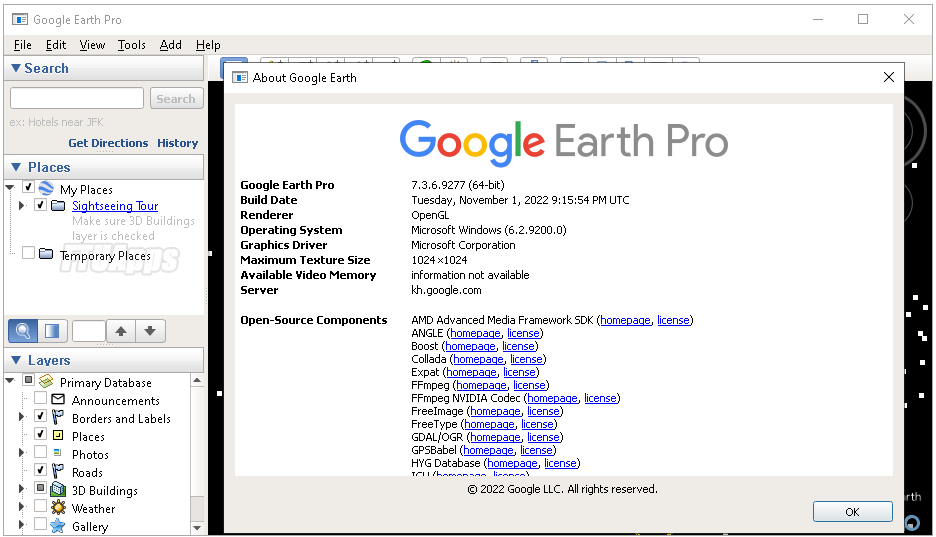
Task: Click the Roads layer icon
Action: 58,471
